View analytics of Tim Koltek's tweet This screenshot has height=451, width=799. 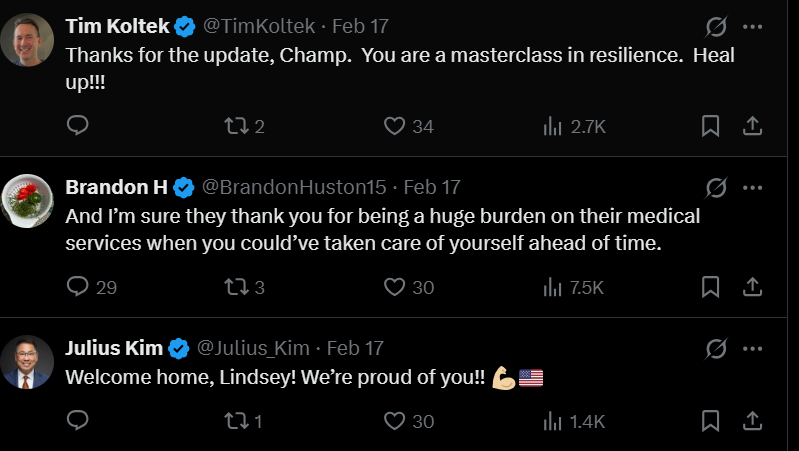click(x=574, y=126)
